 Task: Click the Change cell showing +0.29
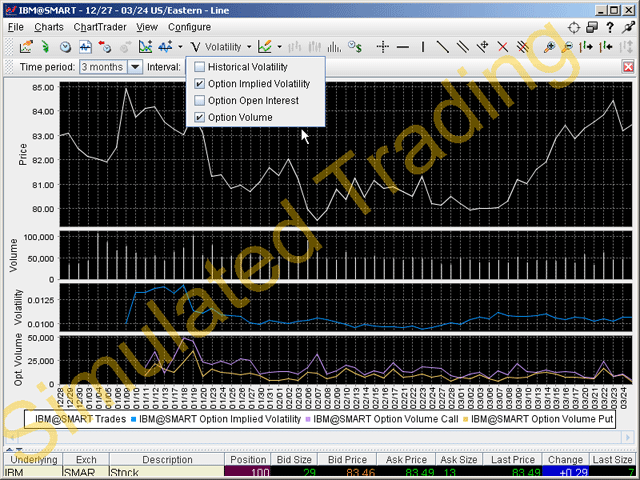click(x=565, y=473)
